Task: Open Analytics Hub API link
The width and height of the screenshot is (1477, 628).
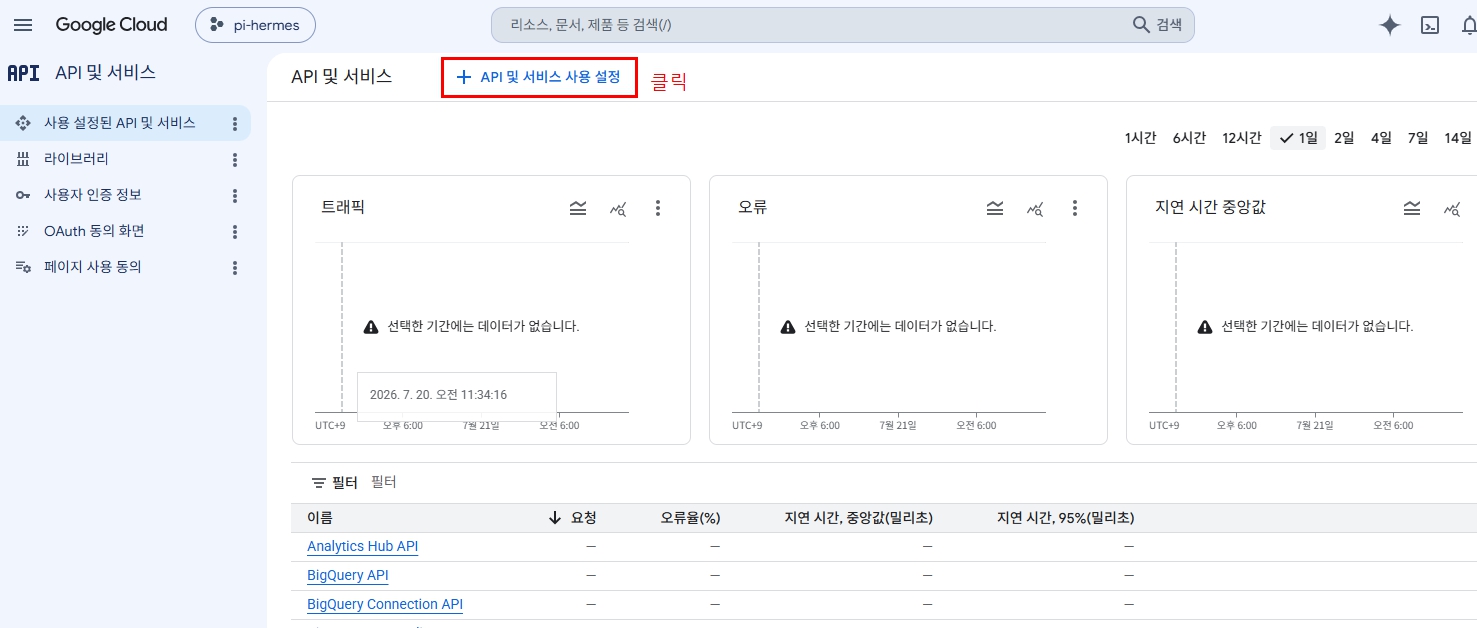Action: [363, 547]
